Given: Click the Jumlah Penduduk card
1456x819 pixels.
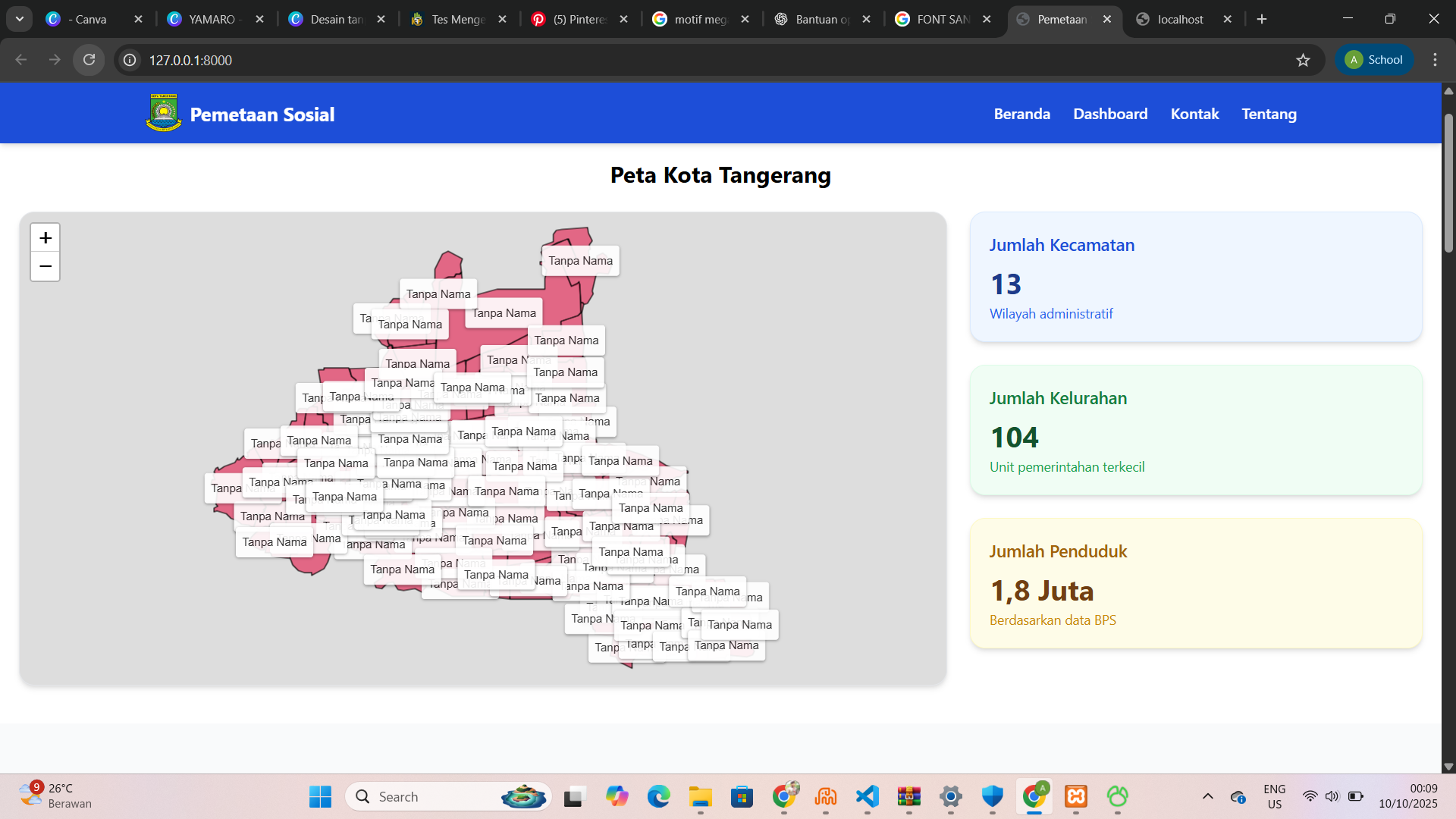Looking at the screenshot, I should pos(1196,583).
